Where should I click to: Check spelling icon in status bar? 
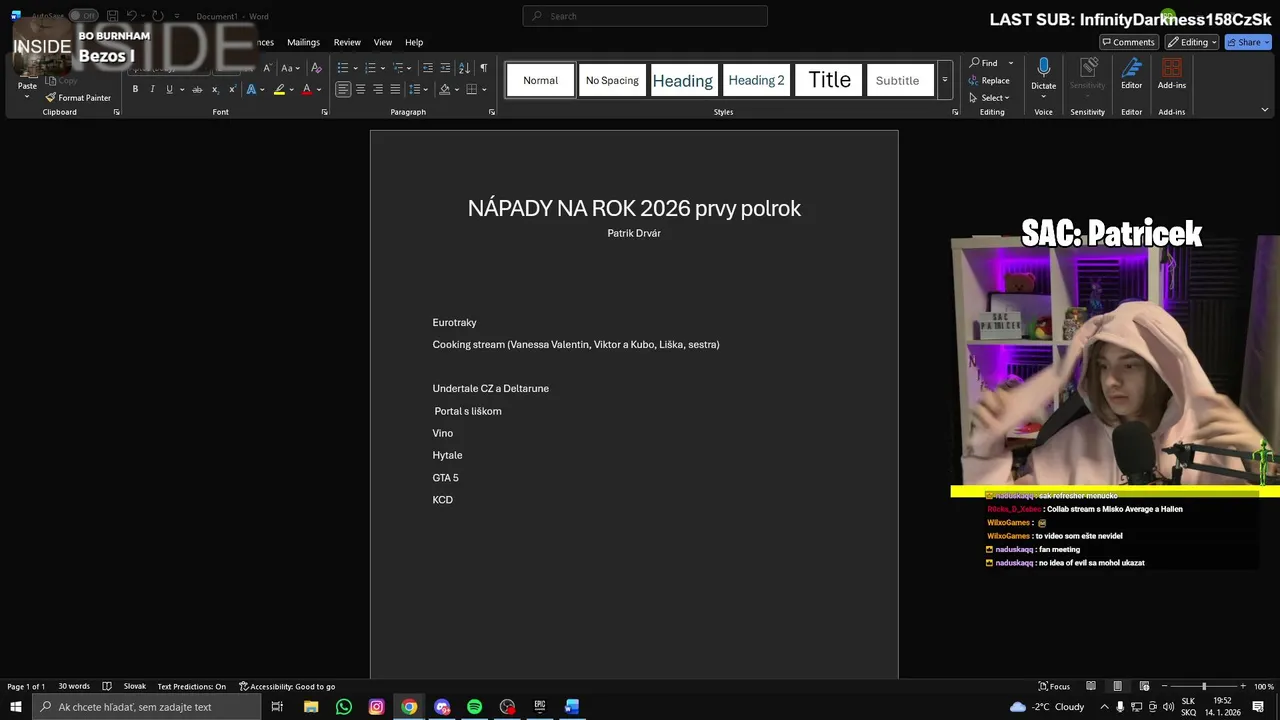pyautogui.click(x=107, y=686)
